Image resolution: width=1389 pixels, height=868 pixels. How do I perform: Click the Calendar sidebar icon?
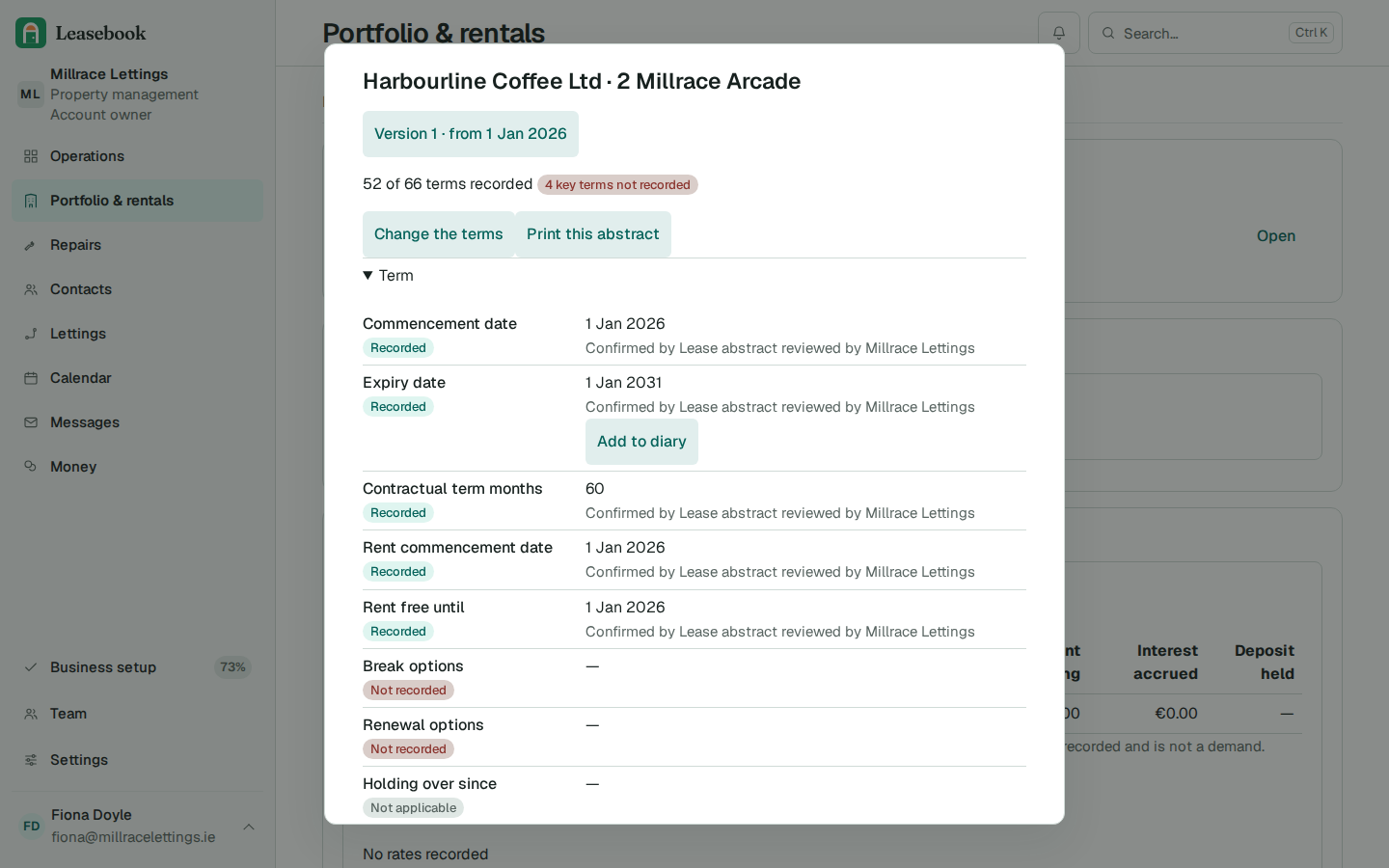[31, 378]
